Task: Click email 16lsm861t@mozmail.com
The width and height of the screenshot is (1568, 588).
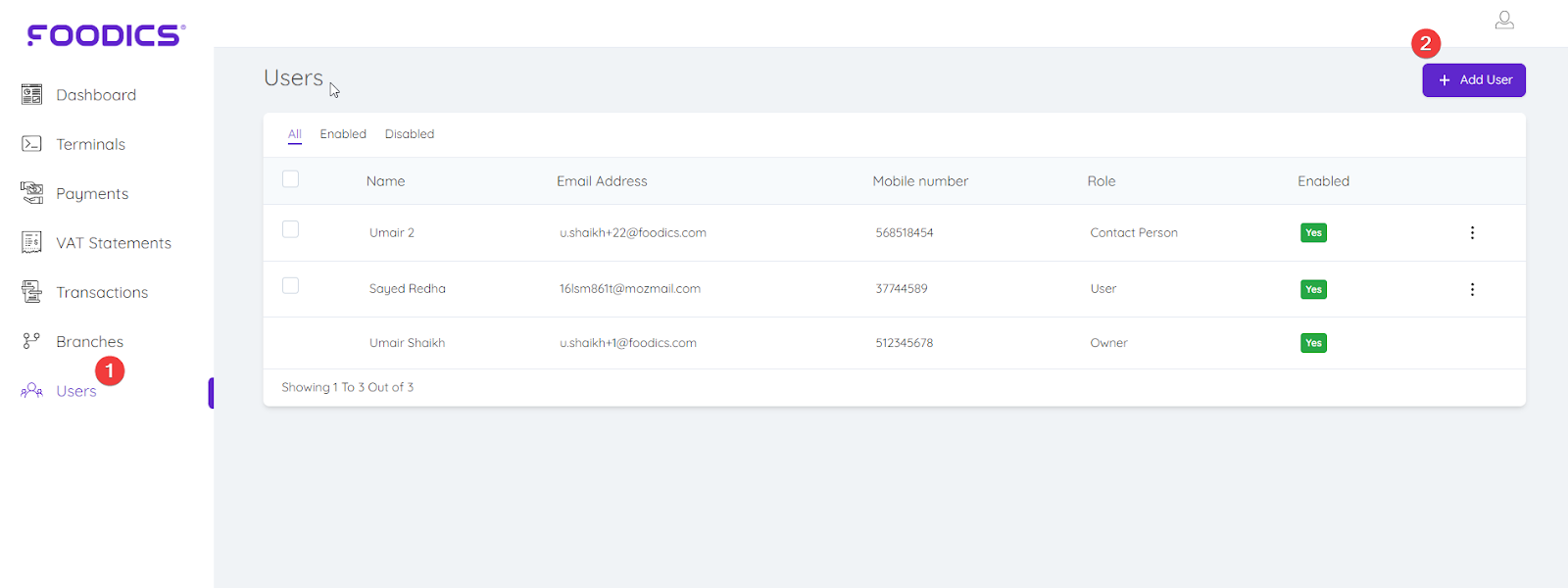Action: [x=630, y=289]
